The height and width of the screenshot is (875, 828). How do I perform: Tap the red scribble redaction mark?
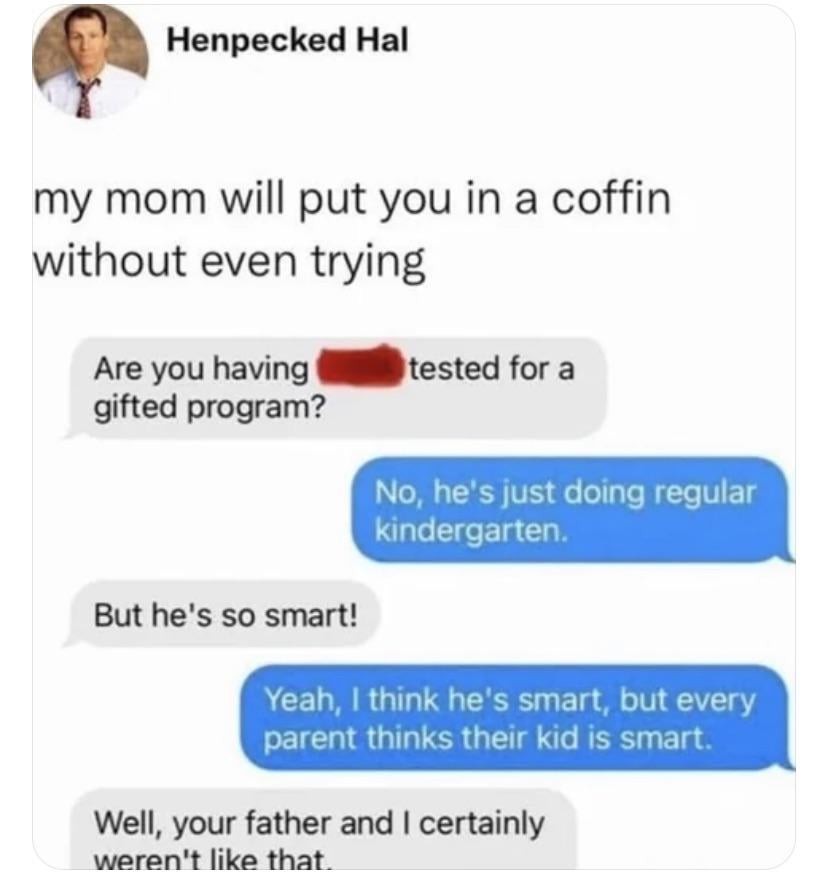360,366
